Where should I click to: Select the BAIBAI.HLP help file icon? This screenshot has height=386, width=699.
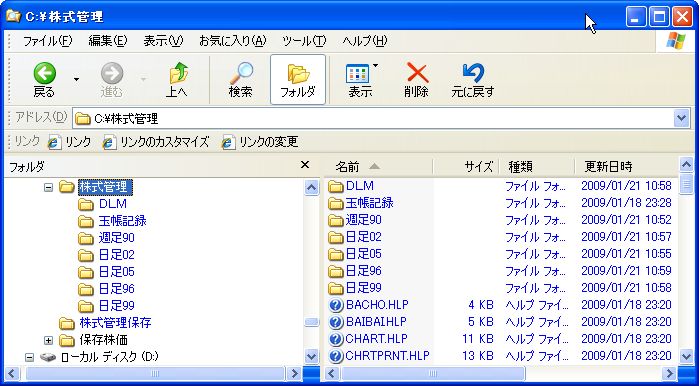[x=336, y=322]
